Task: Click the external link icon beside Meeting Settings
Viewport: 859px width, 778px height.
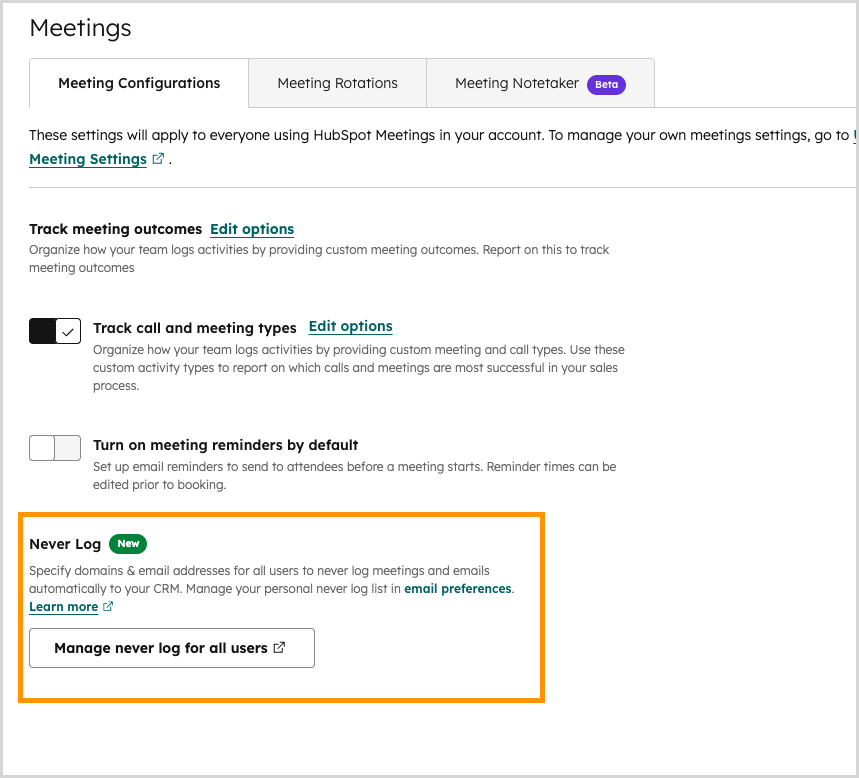Action: tap(157, 158)
